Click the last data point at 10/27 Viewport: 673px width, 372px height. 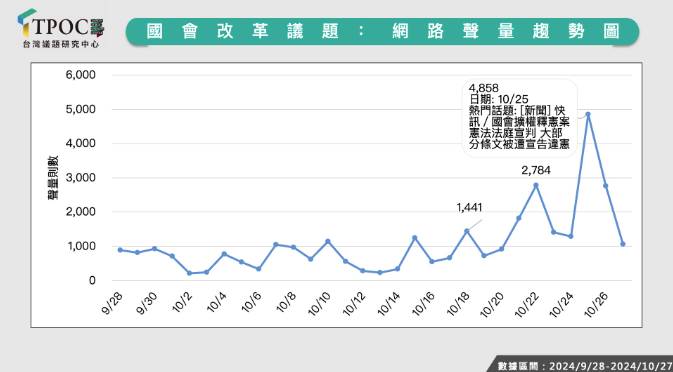[623, 244]
